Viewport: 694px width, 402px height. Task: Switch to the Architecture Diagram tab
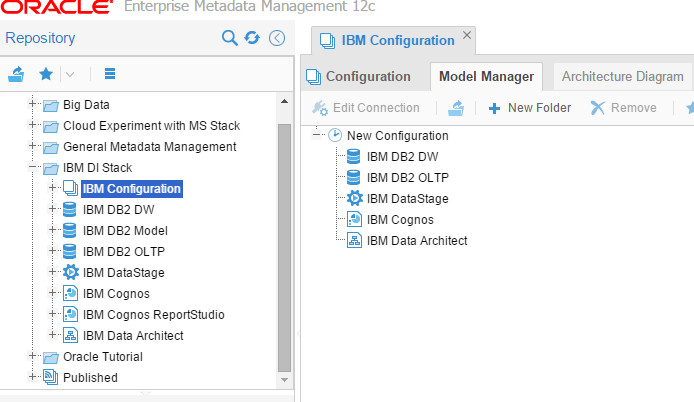coord(622,77)
